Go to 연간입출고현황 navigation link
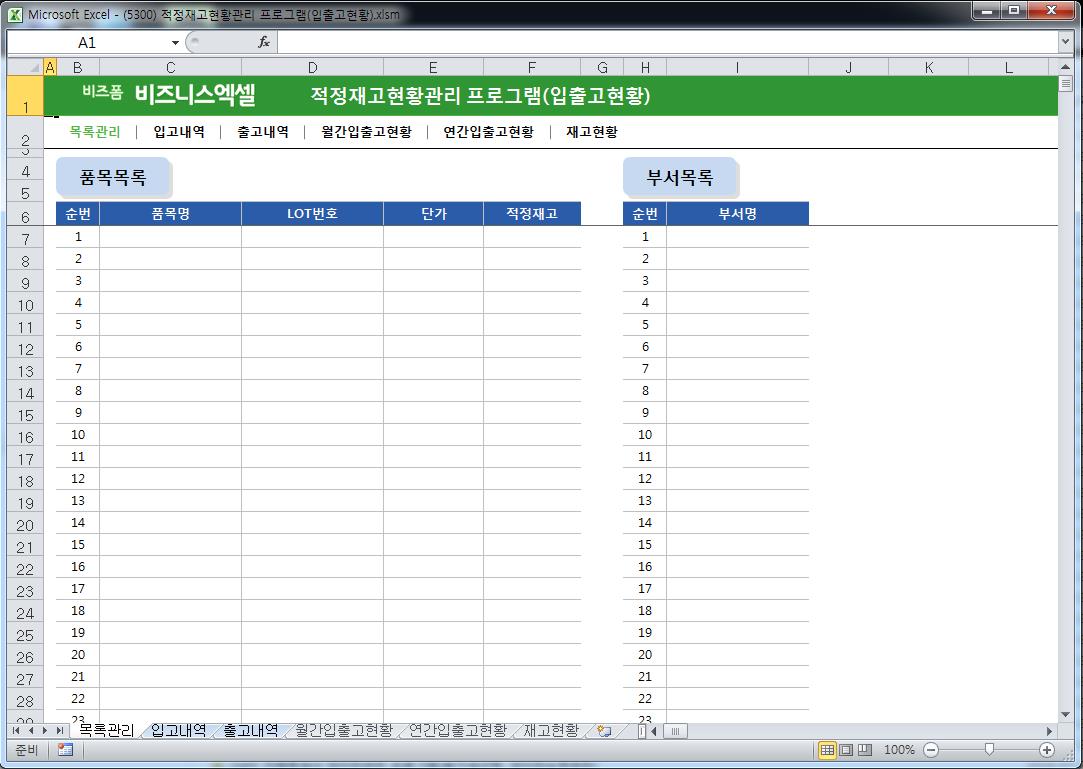Image resolution: width=1083 pixels, height=769 pixels. tap(488, 131)
